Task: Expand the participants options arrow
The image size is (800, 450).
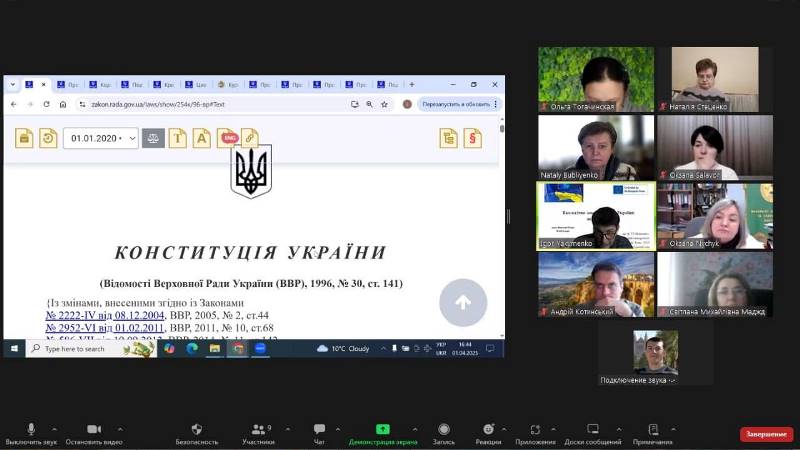Action: point(288,429)
